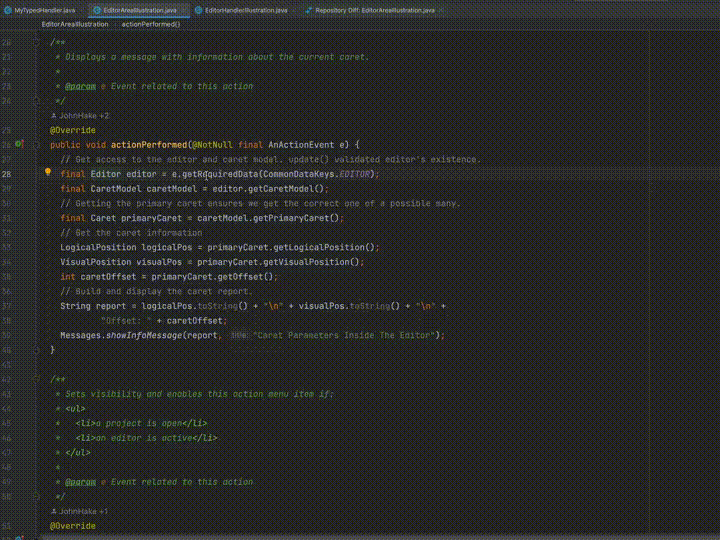Image resolution: width=720 pixels, height=540 pixels.
Task: Click getLogicalPosition() call
Action: (x=324, y=248)
